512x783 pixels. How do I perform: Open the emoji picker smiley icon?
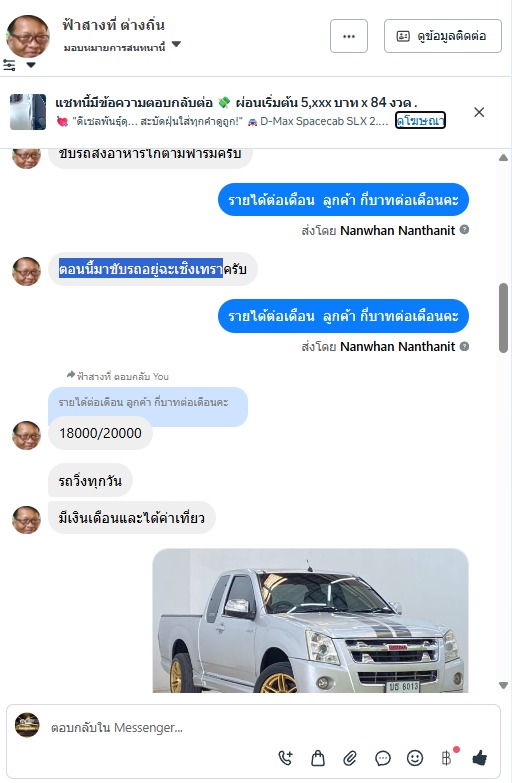pos(415,758)
